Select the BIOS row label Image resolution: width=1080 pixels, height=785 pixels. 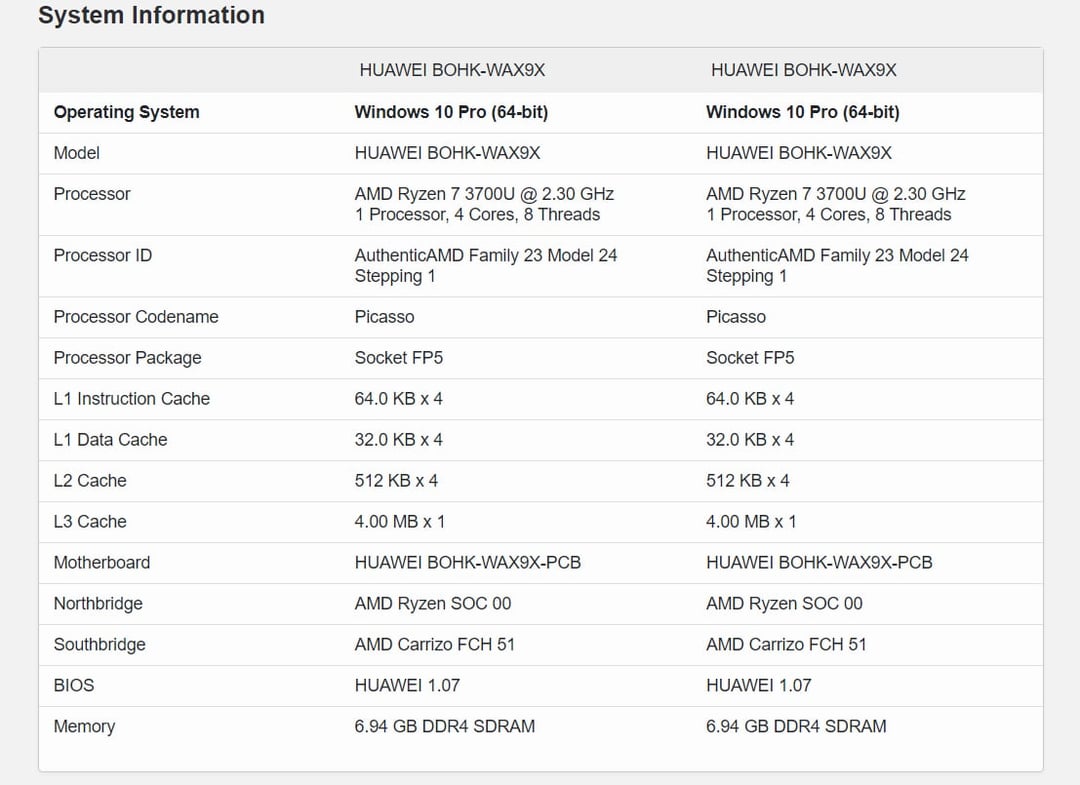tap(74, 686)
